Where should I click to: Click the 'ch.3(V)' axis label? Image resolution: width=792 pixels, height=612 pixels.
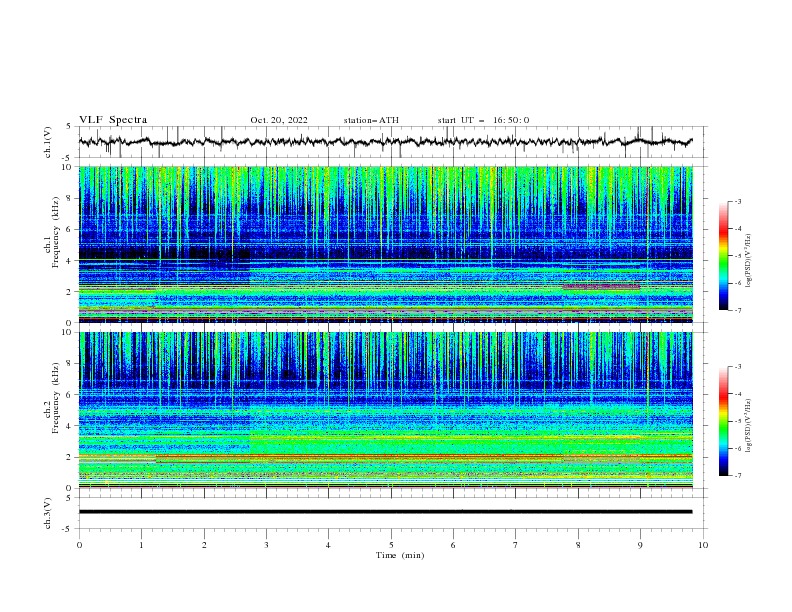point(48,513)
